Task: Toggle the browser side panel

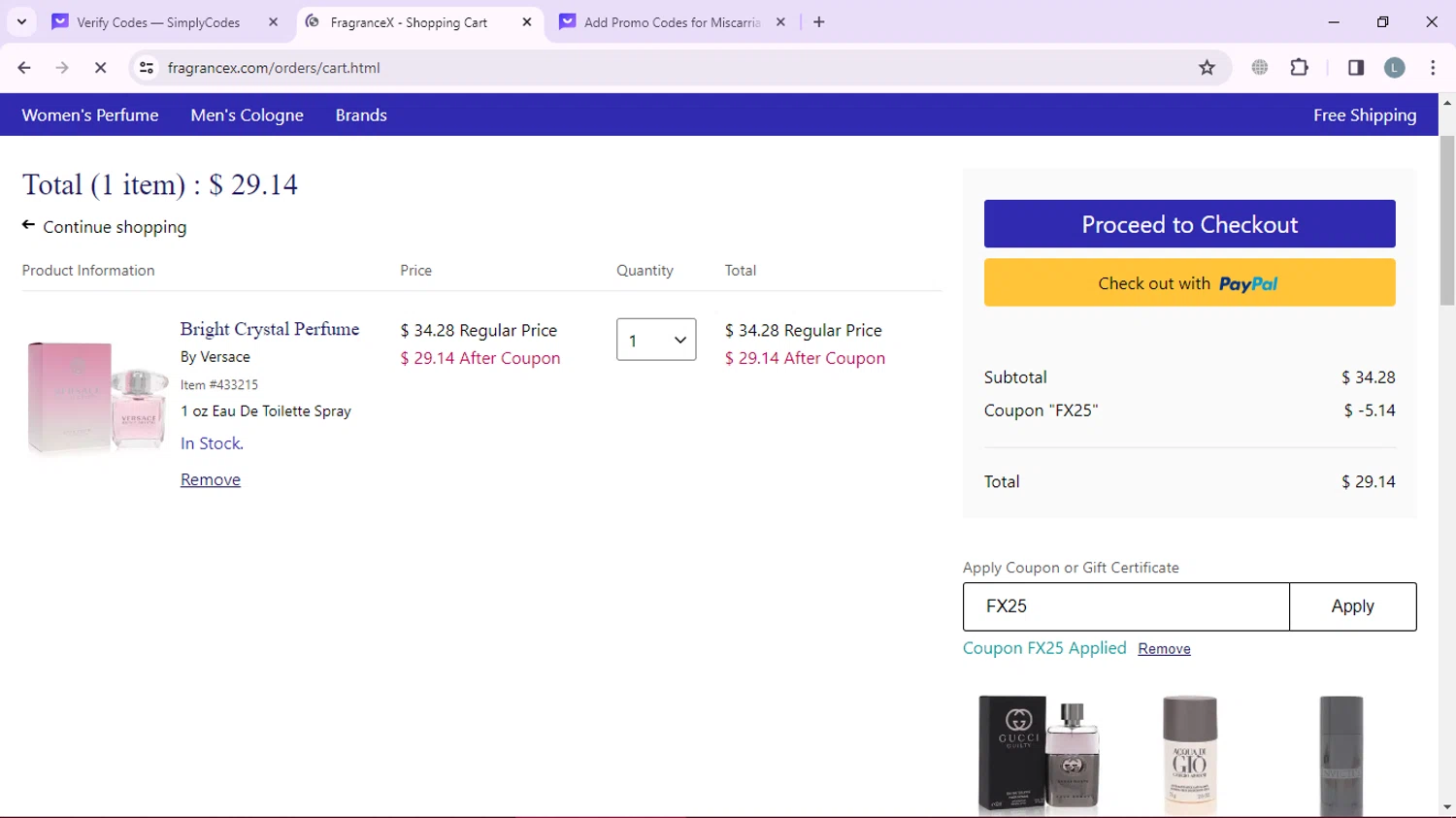Action: click(x=1356, y=67)
